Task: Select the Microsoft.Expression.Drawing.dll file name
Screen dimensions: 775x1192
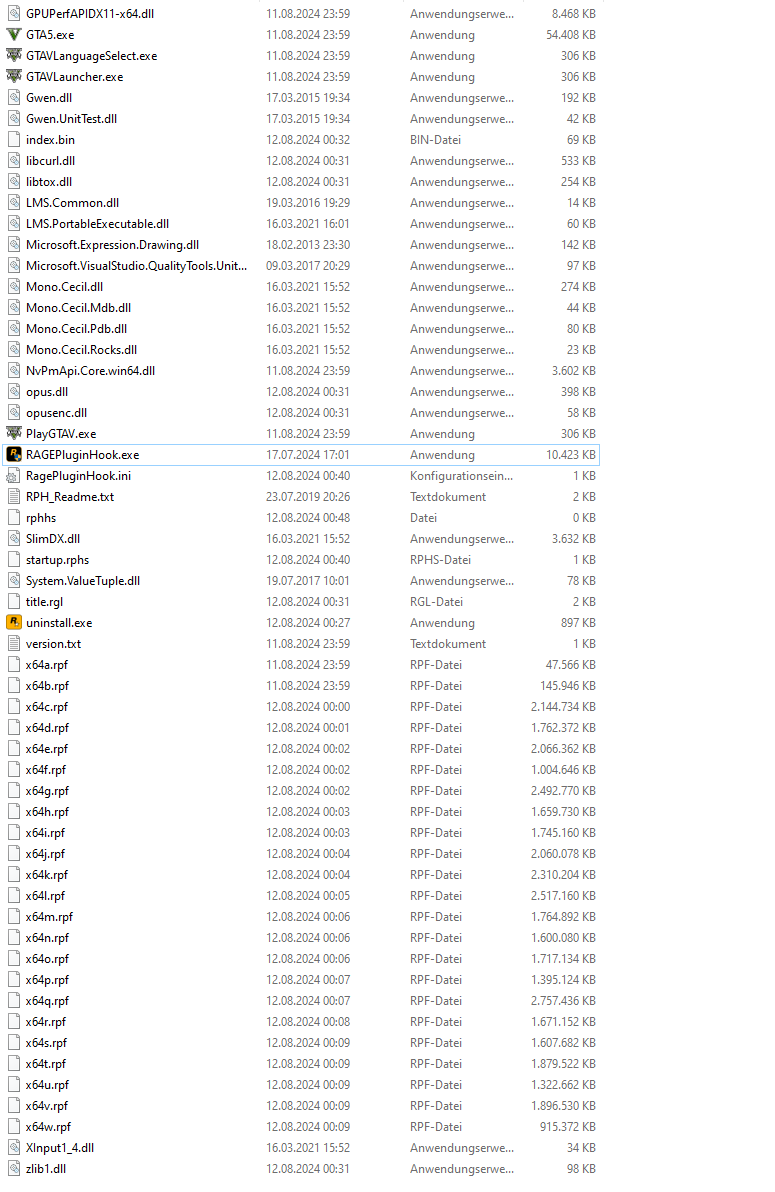Action: 113,245
